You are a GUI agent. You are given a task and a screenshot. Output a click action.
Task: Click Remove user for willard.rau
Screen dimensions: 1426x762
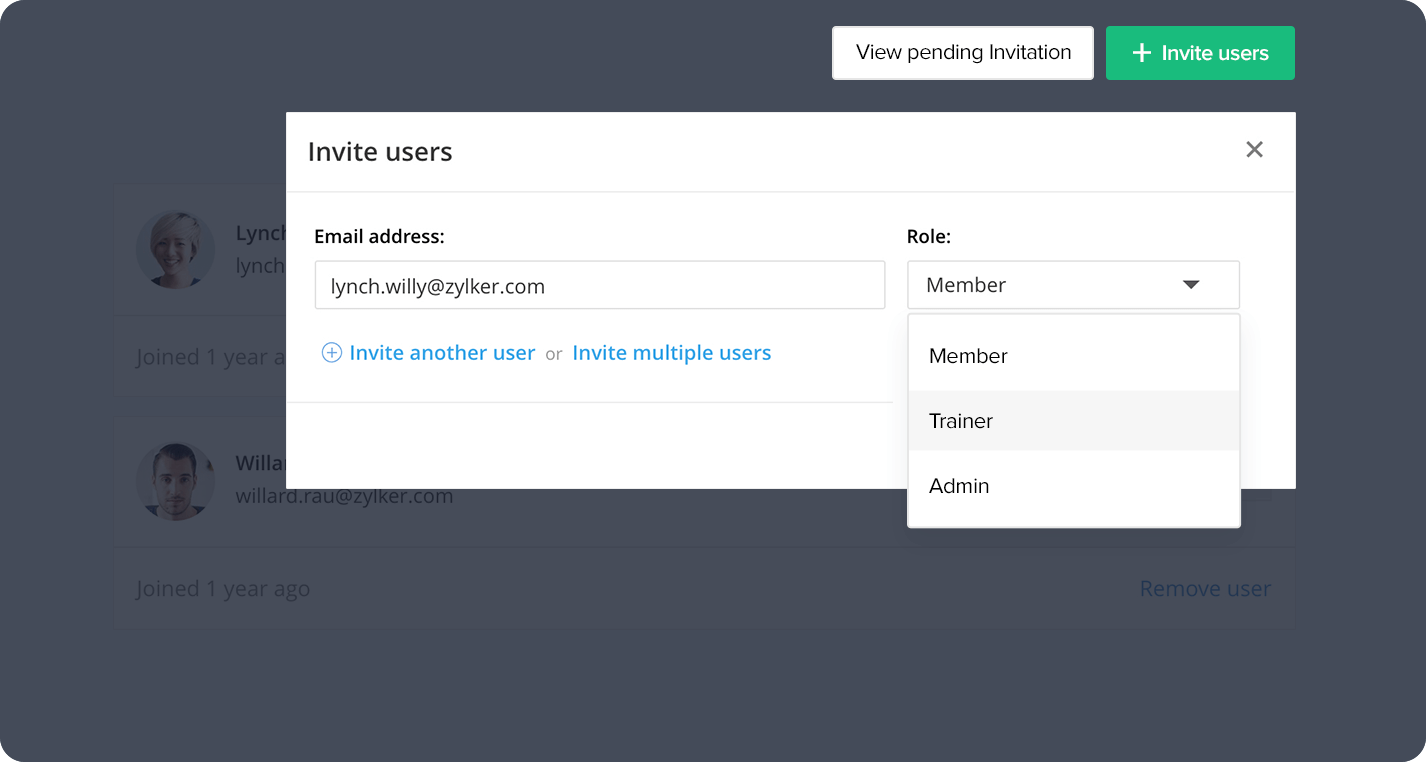pyautogui.click(x=1205, y=589)
